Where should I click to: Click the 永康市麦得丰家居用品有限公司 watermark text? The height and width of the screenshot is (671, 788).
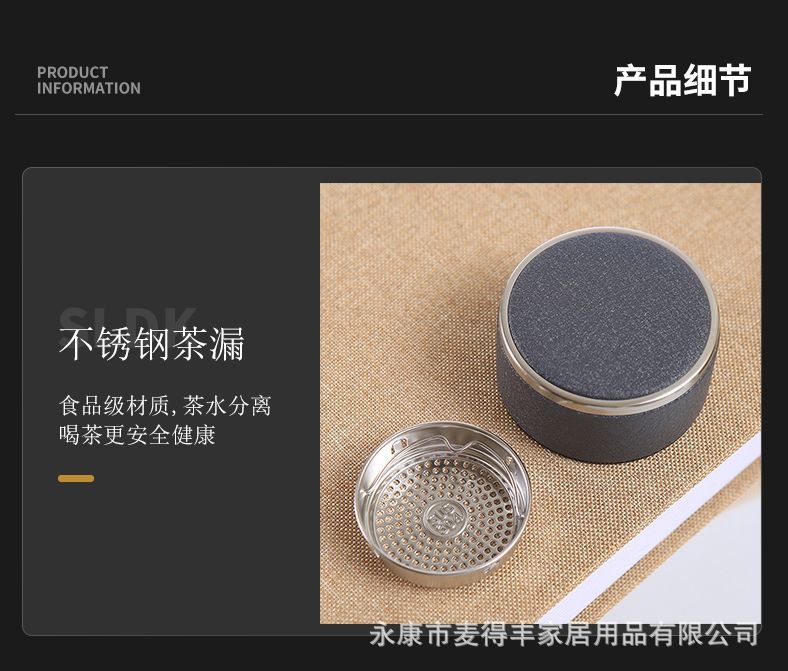tap(563, 635)
